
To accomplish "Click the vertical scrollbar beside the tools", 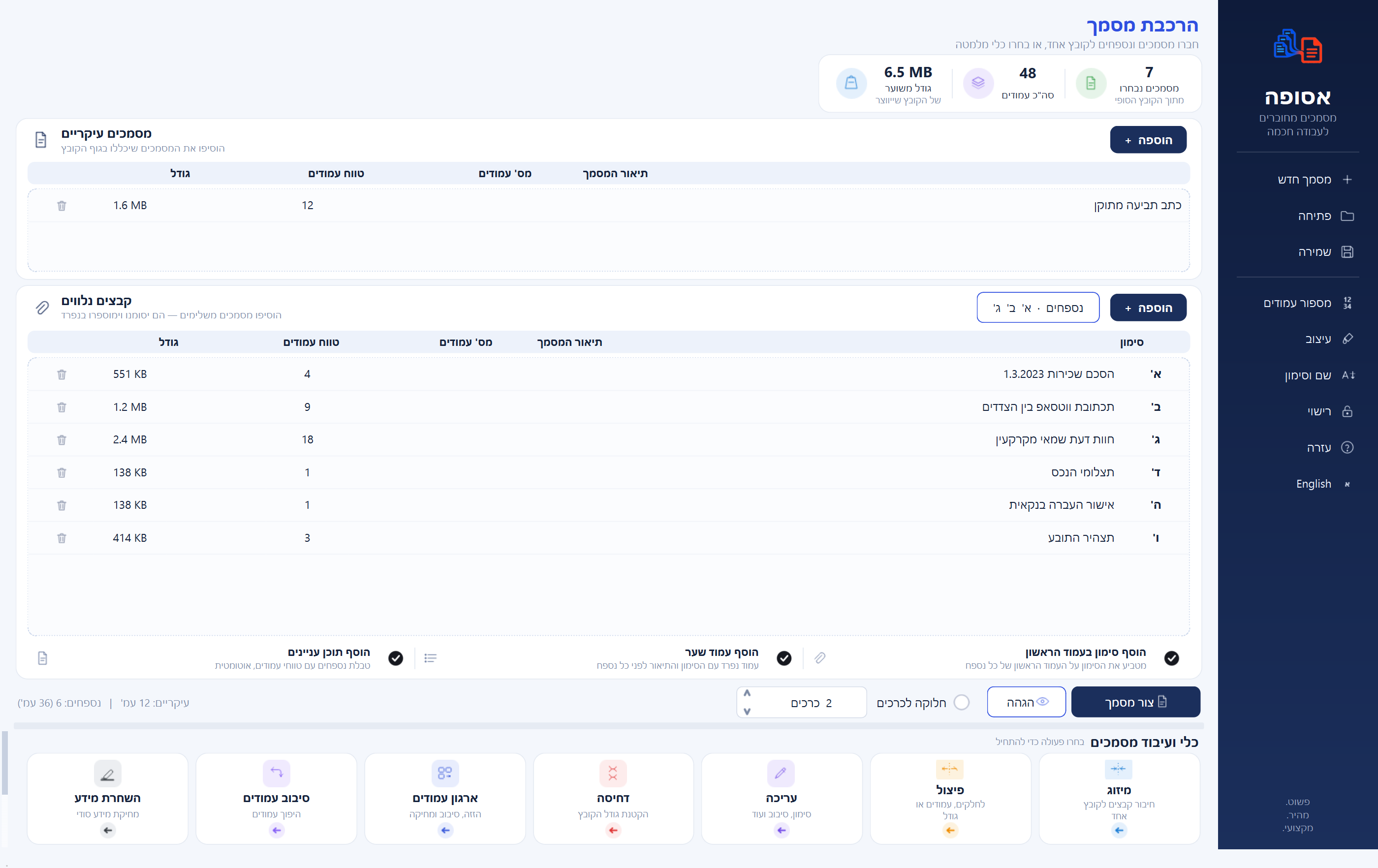I will pyautogui.click(x=4, y=763).
